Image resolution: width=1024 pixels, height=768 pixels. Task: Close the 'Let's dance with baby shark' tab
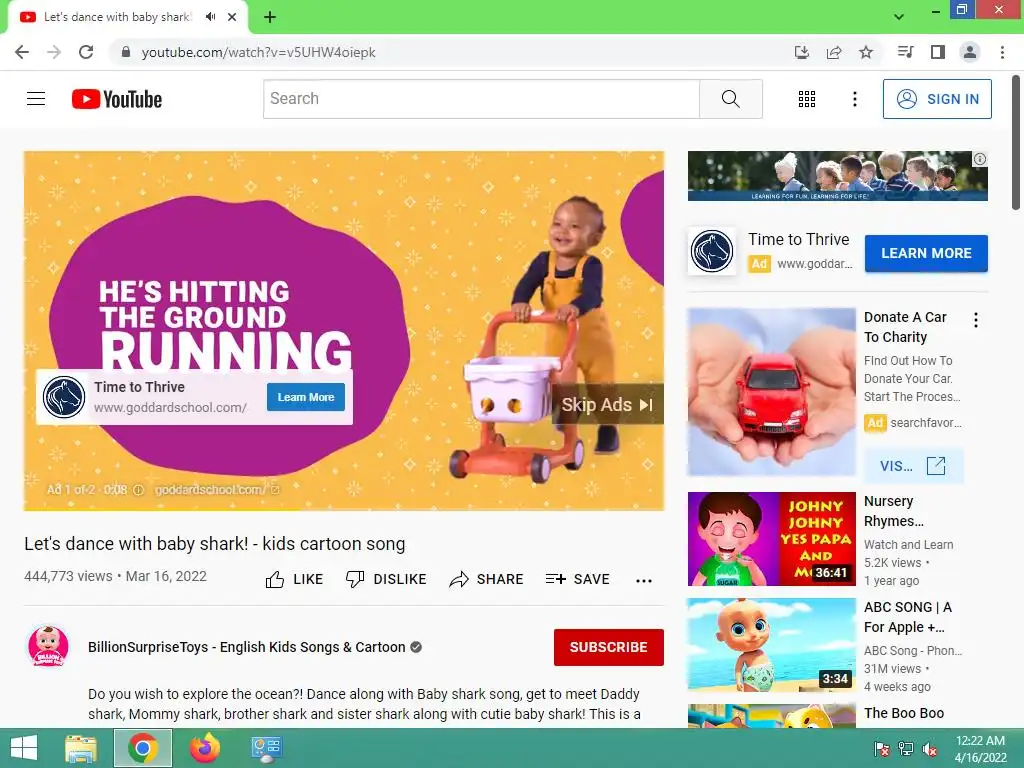[x=232, y=17]
